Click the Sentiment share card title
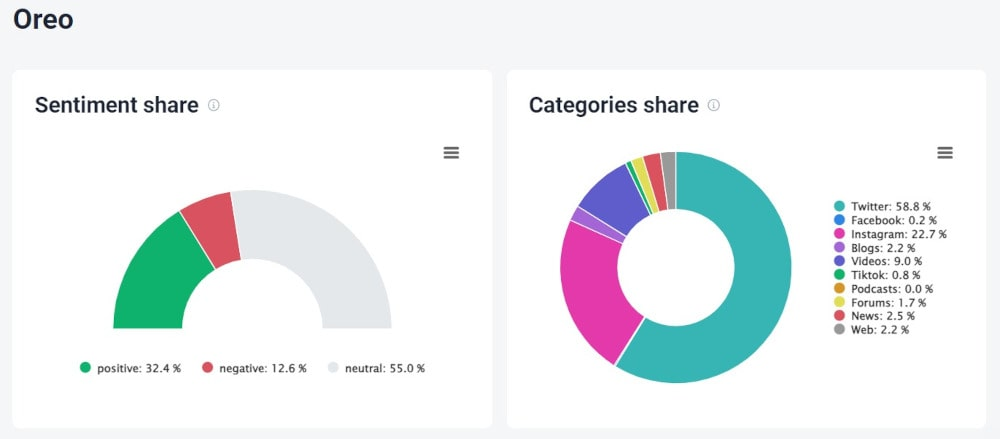The height and width of the screenshot is (439, 1000). 117,105
